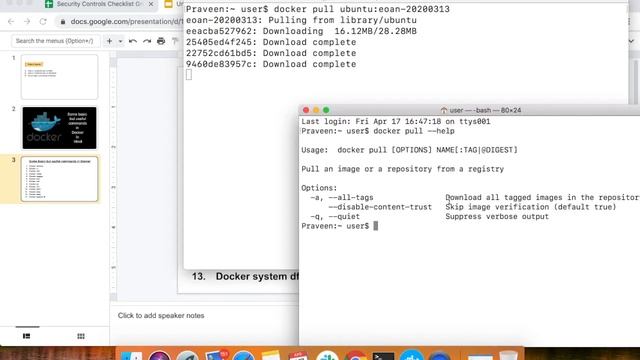Click 'eeacba527962: Downloading' progress line
Screen dimensions: 640x360
point(301,31)
